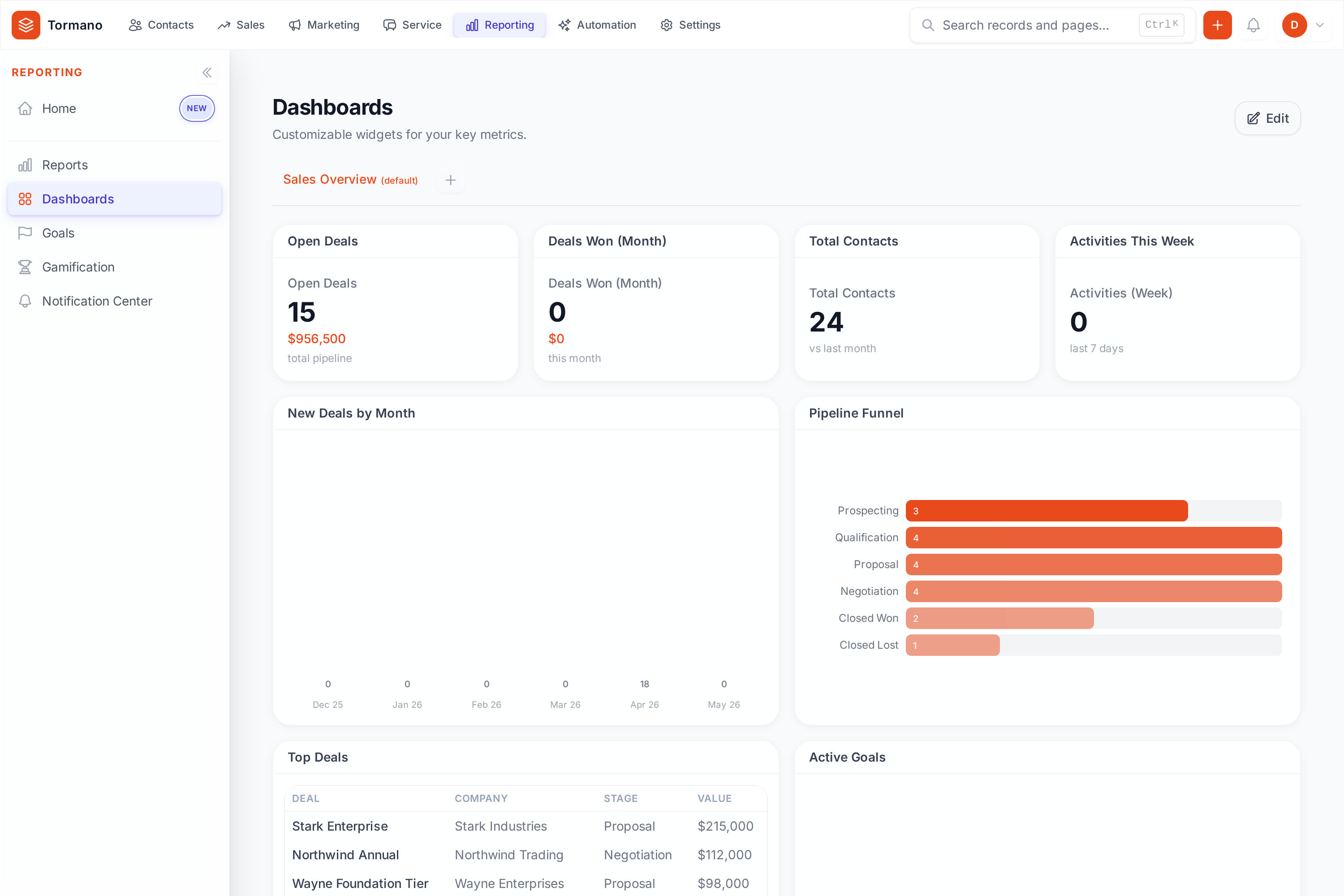Click the VALUE column header
The image size is (1344, 896).
(714, 798)
